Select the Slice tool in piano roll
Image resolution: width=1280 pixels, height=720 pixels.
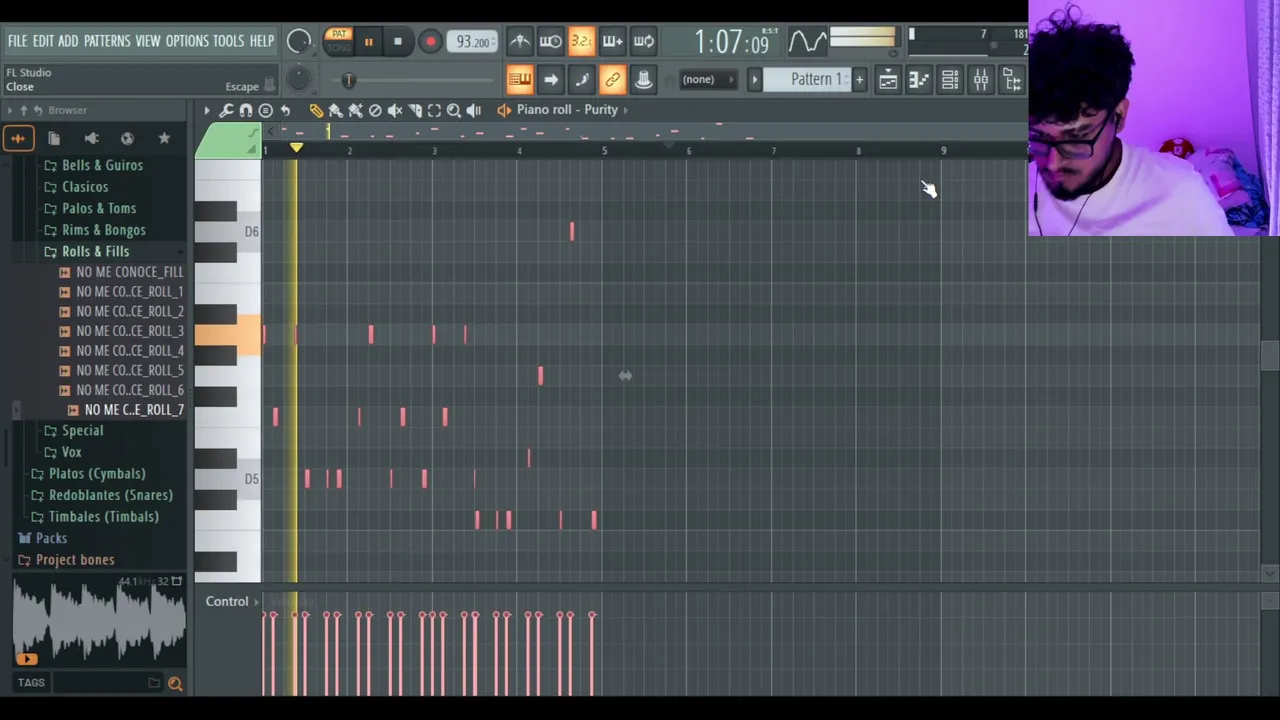coord(415,110)
